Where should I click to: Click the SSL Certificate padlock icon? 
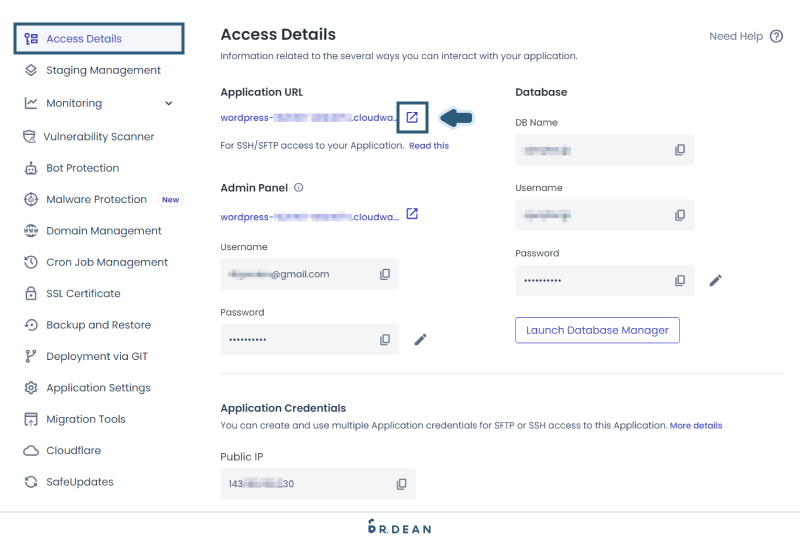click(x=31, y=293)
